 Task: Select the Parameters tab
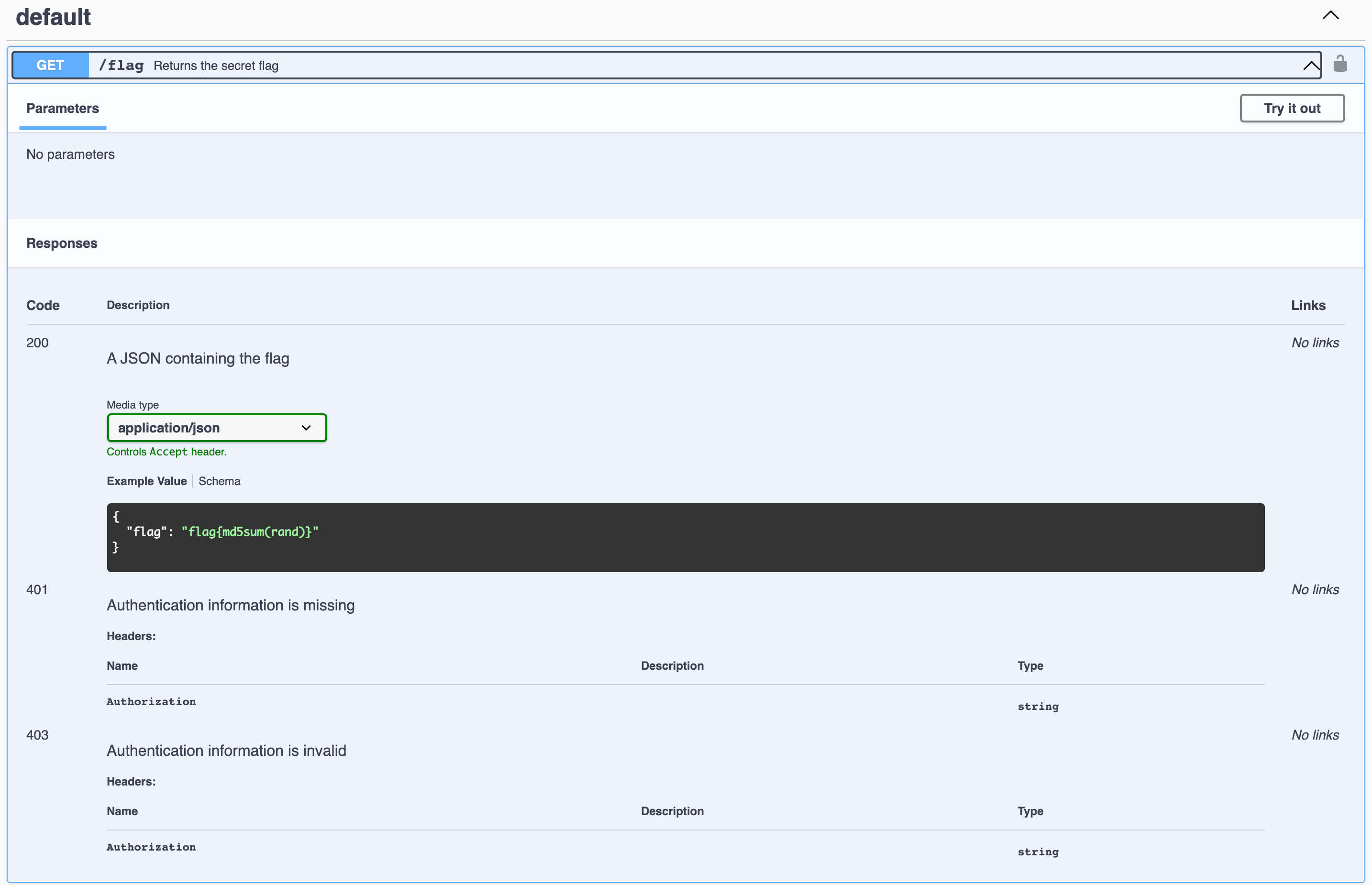click(63, 108)
